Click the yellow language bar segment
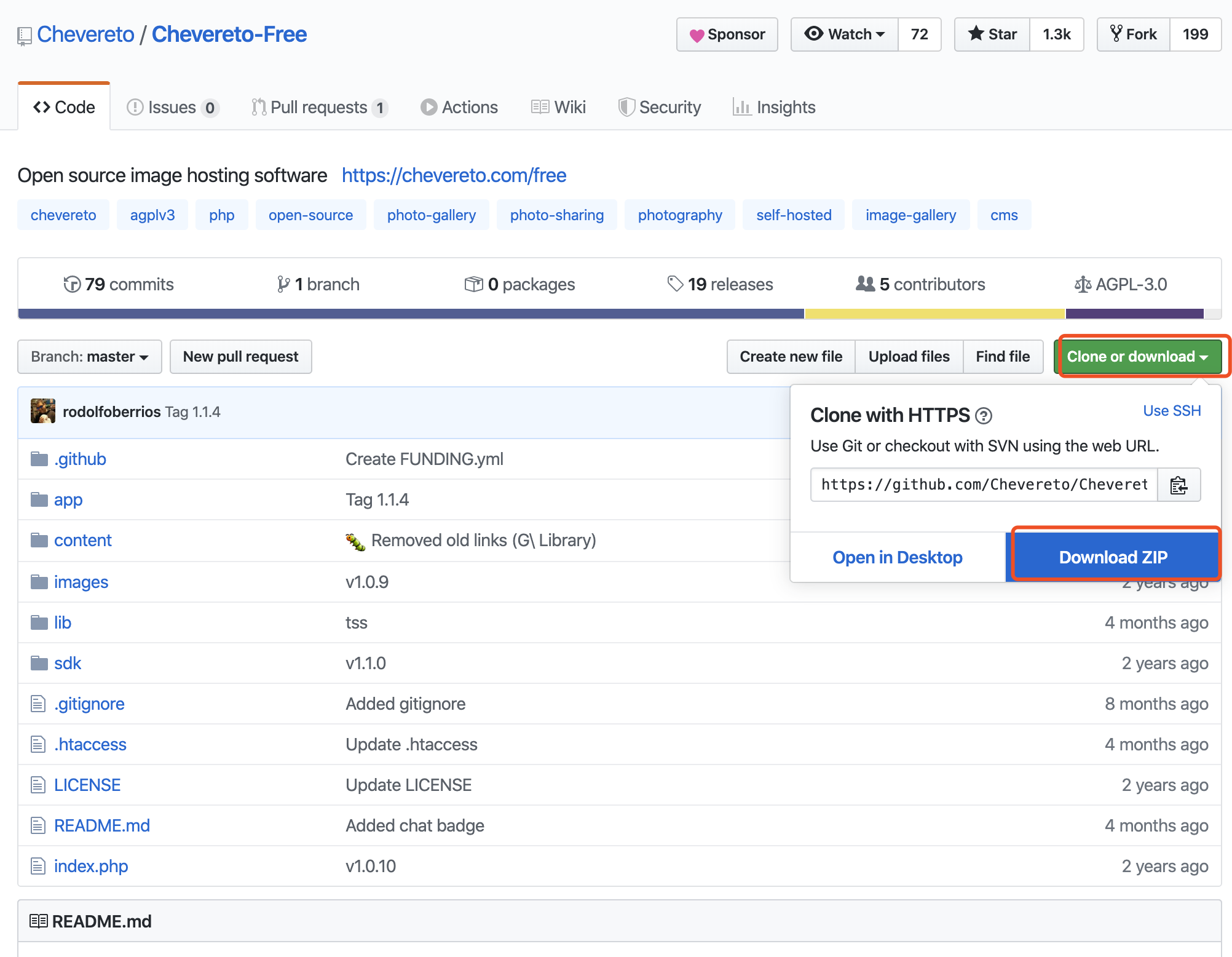Image resolution: width=1232 pixels, height=957 pixels. (934, 314)
